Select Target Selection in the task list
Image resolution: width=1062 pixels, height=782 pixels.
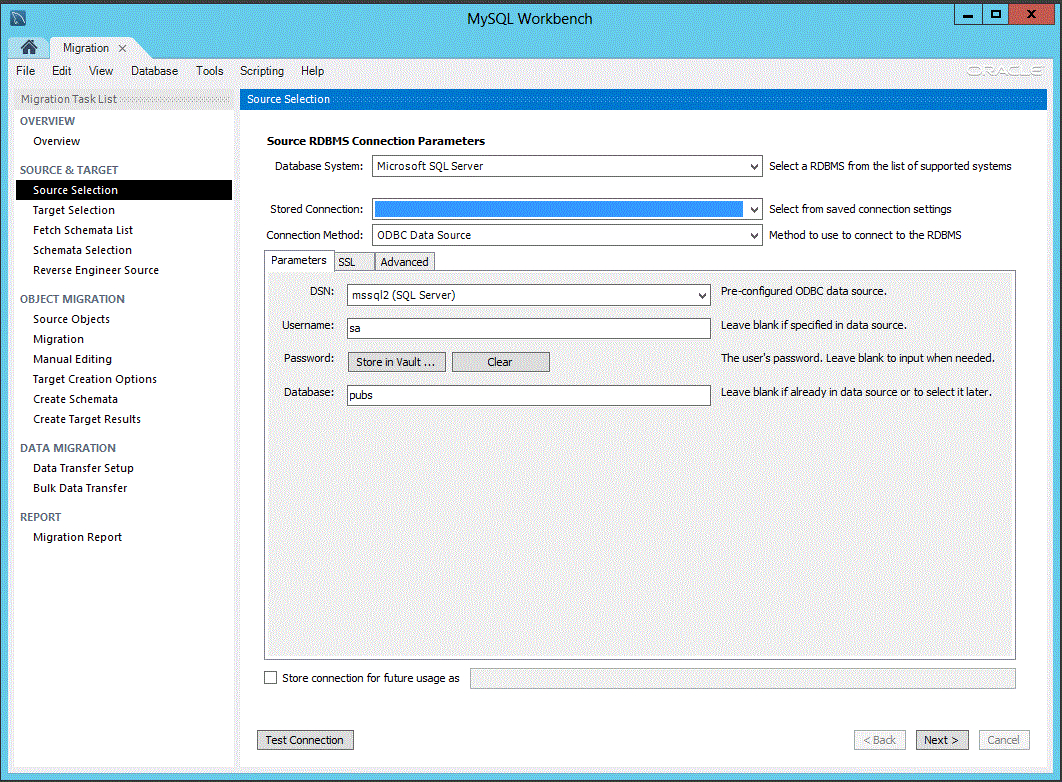pyautogui.click(x=74, y=210)
